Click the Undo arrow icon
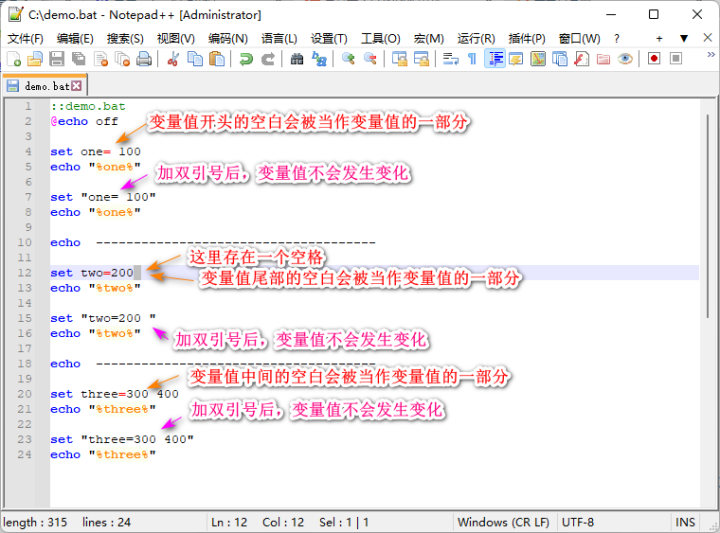Screen dimensions: 720x533 (x=246, y=59)
